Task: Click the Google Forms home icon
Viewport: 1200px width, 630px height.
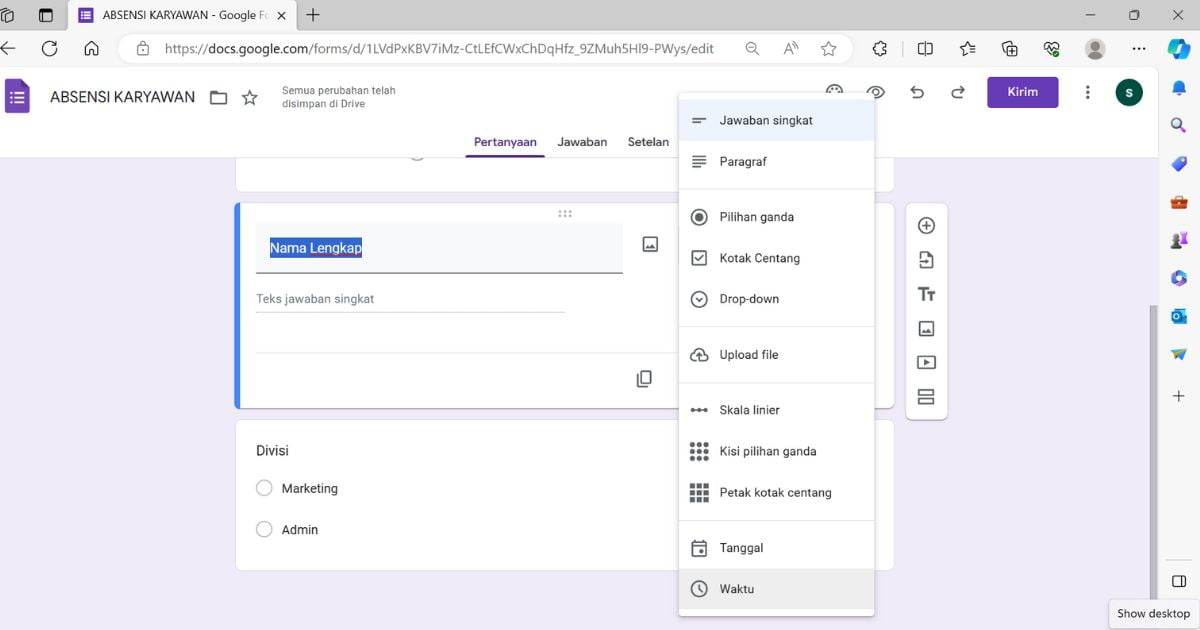Action: pyautogui.click(x=17, y=97)
